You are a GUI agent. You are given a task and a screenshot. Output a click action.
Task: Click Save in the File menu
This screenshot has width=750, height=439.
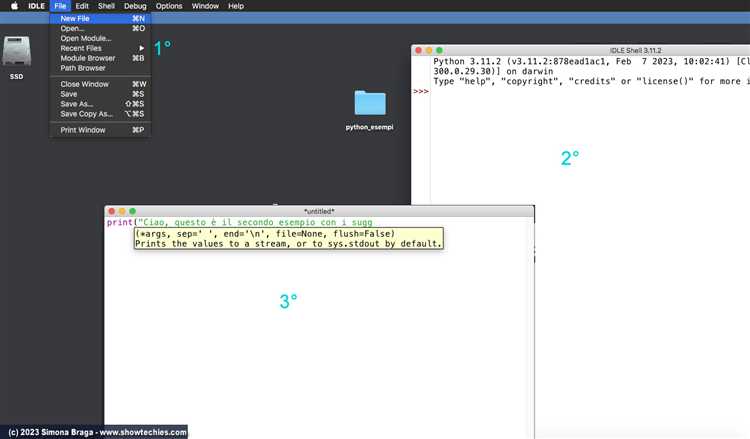click(100, 94)
